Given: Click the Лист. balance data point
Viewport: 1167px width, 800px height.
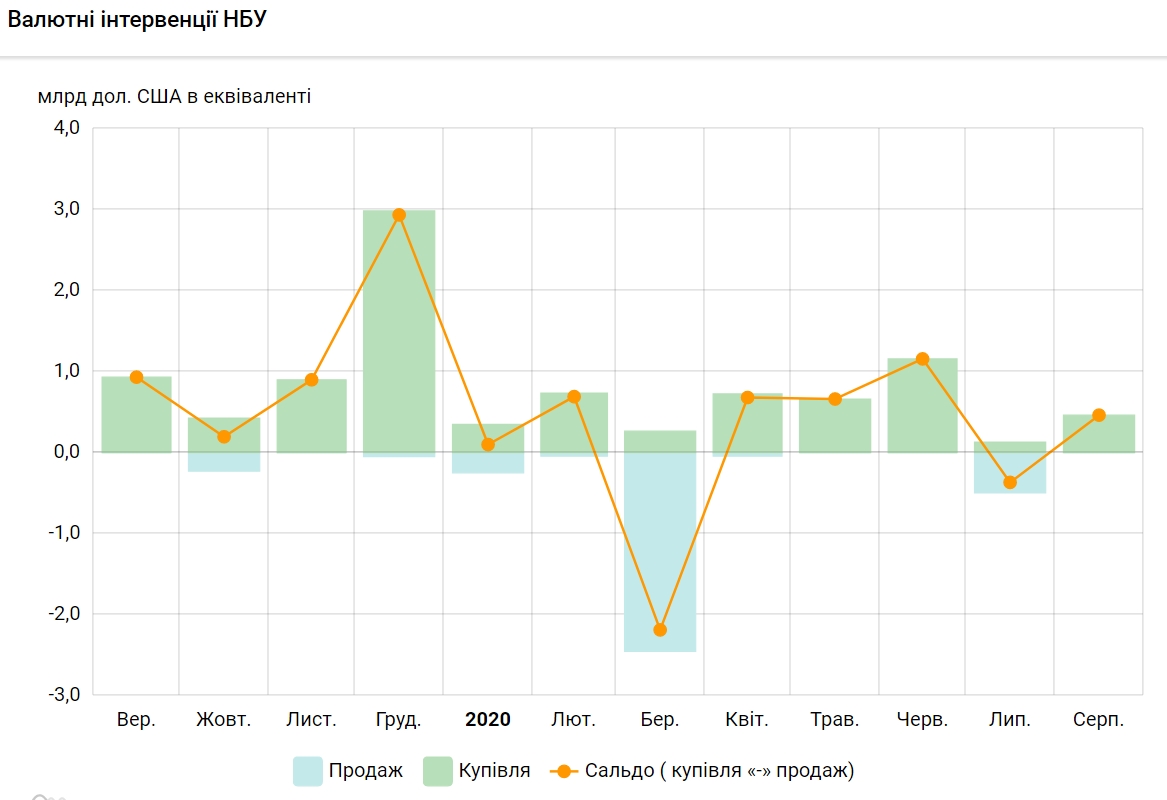Looking at the screenshot, I should tap(311, 380).
